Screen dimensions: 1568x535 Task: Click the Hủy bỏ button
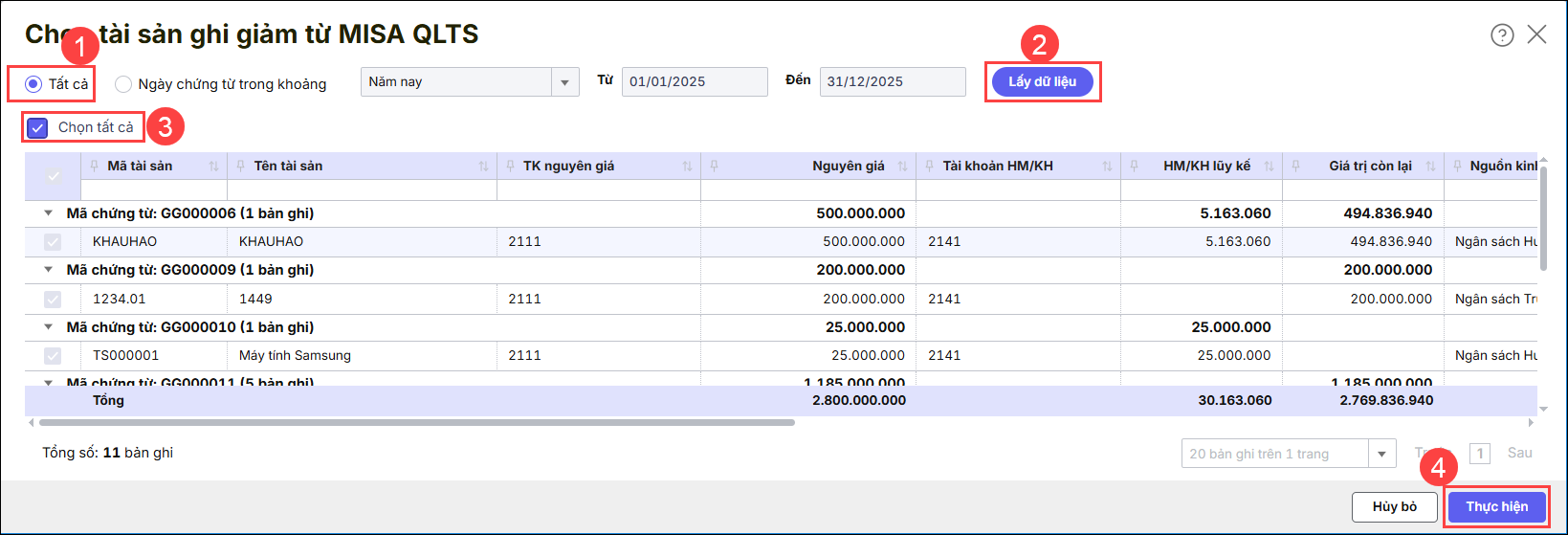tap(1394, 506)
